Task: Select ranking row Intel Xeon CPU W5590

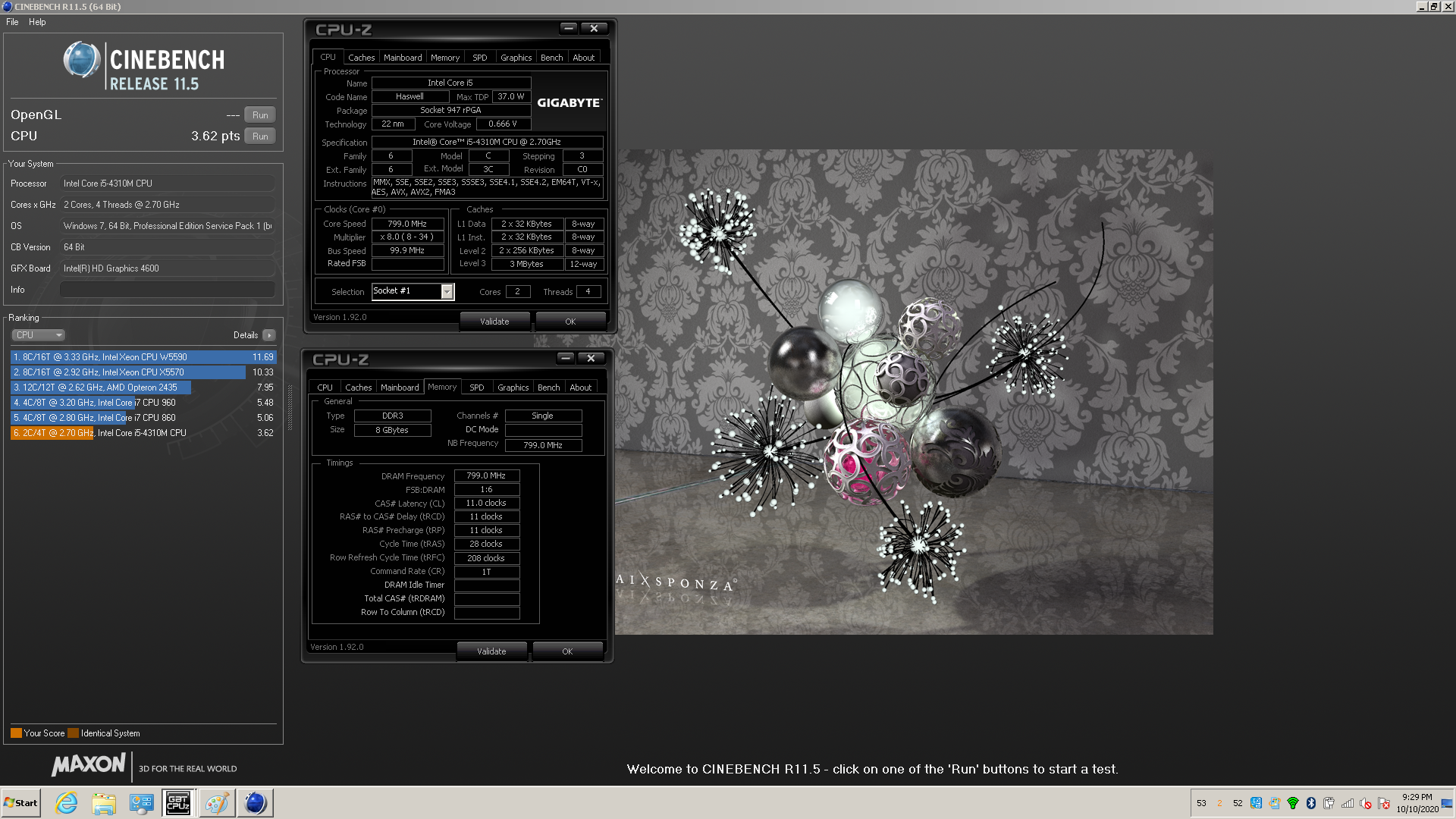Action: [143, 357]
